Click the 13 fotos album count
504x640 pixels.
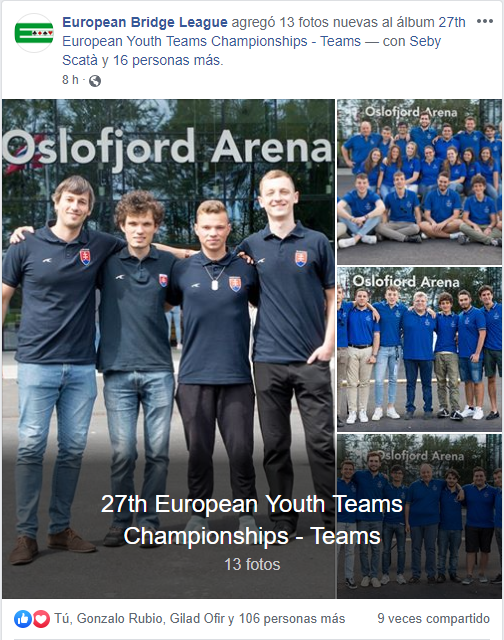[252, 564]
